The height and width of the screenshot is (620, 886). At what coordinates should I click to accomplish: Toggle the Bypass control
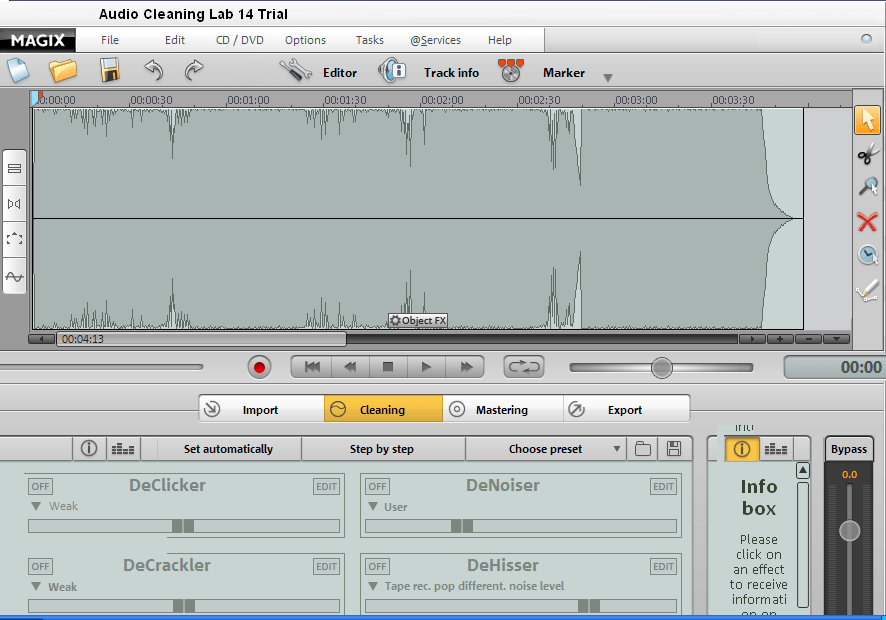coord(848,449)
